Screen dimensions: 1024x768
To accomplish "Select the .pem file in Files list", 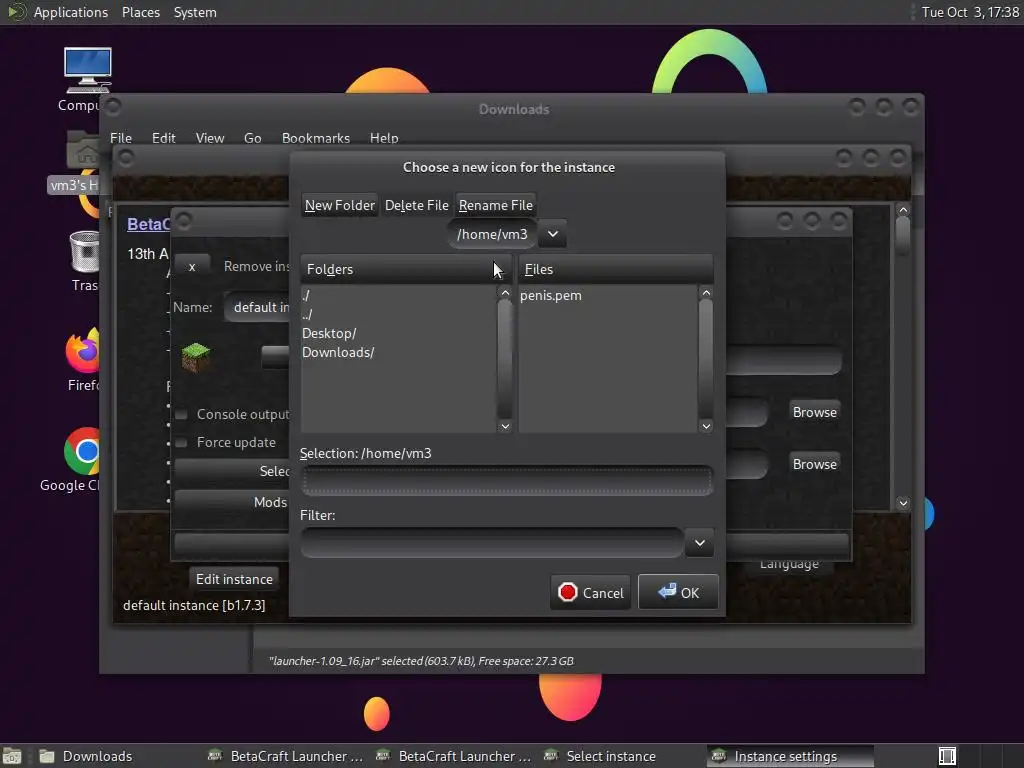I will click(x=551, y=295).
